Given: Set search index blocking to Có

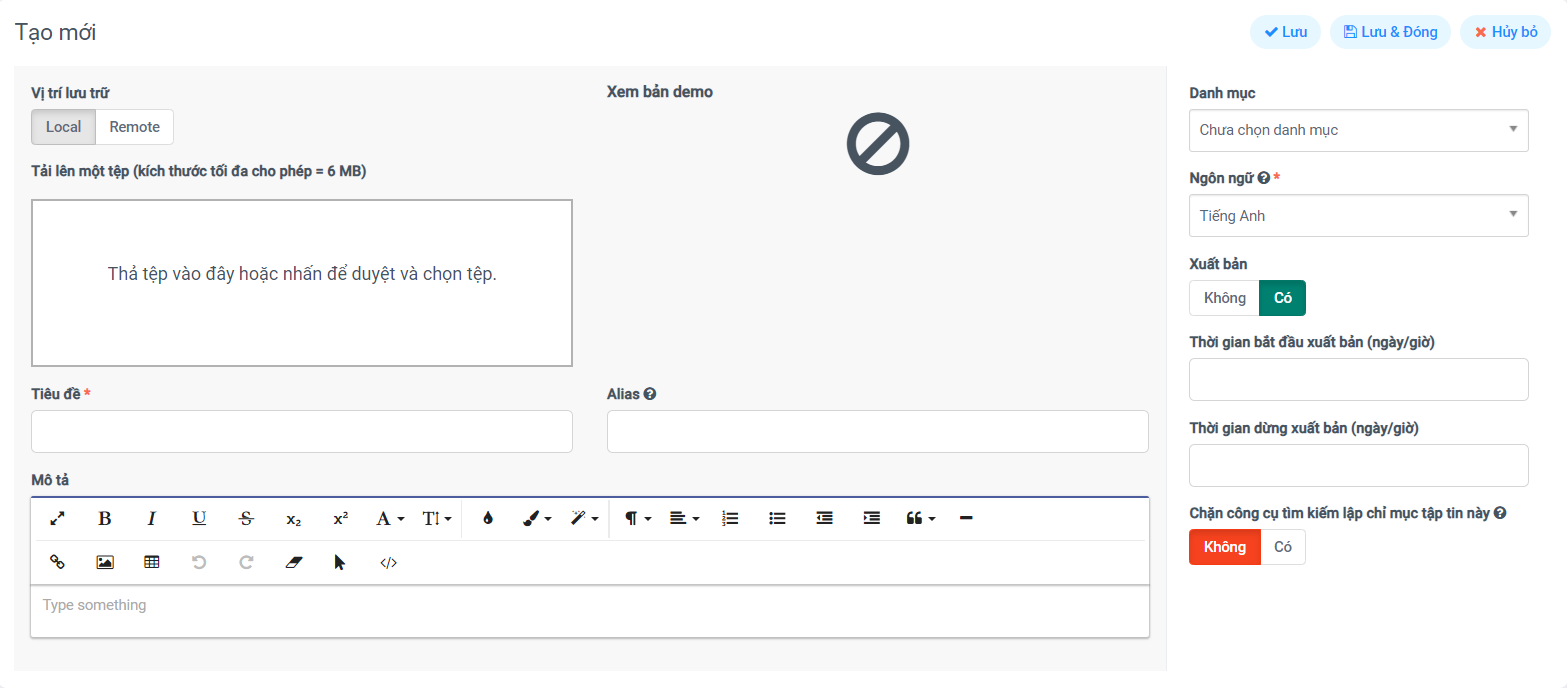Looking at the screenshot, I should (x=1283, y=547).
